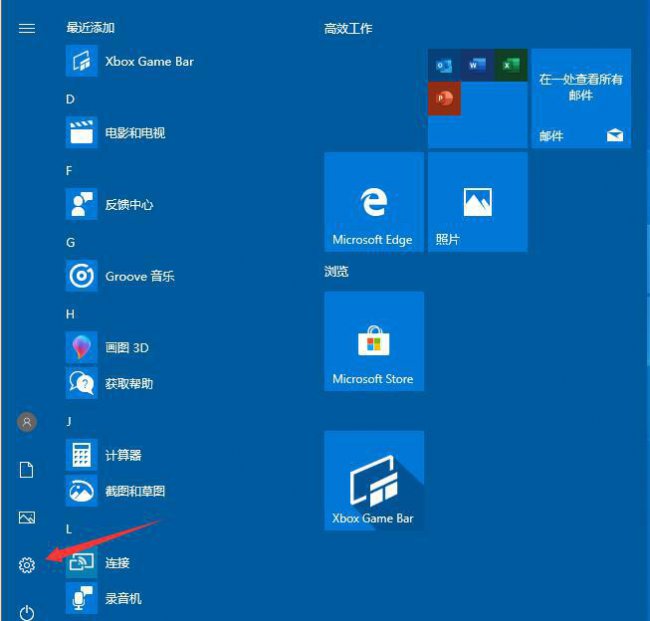Open the user account icon
The image size is (650, 621).
(x=27, y=422)
